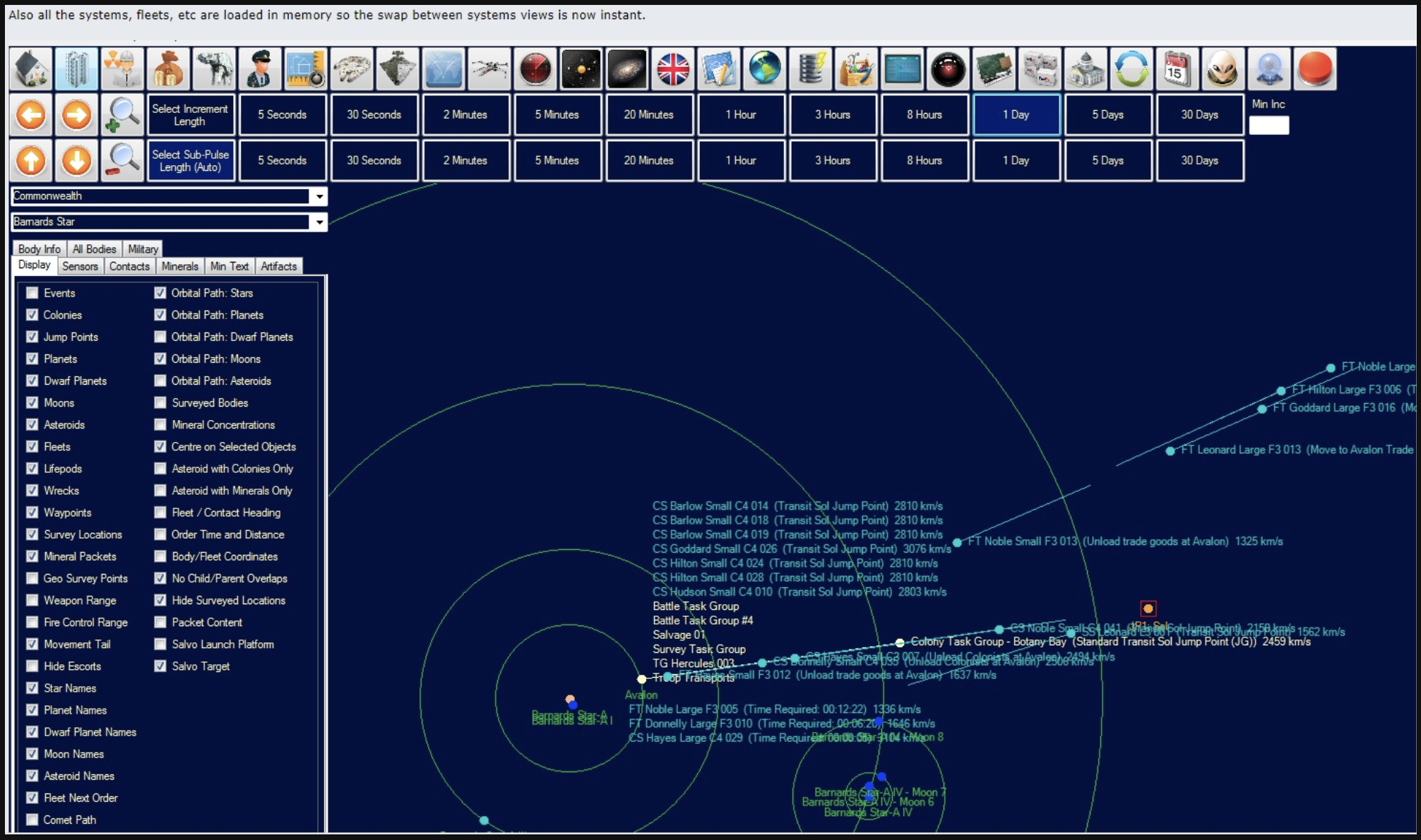Open the Contacts tab

129,266
